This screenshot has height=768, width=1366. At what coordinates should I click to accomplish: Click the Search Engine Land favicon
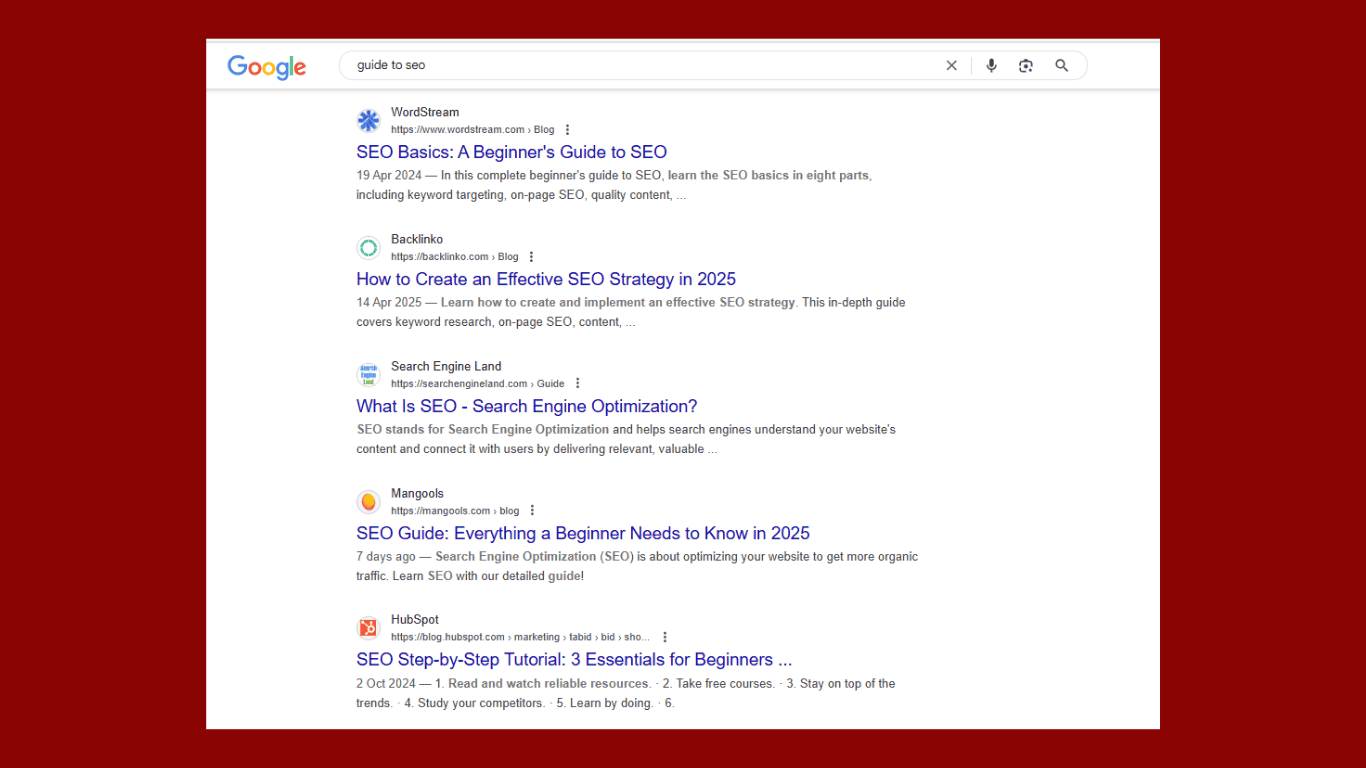pyautogui.click(x=369, y=375)
